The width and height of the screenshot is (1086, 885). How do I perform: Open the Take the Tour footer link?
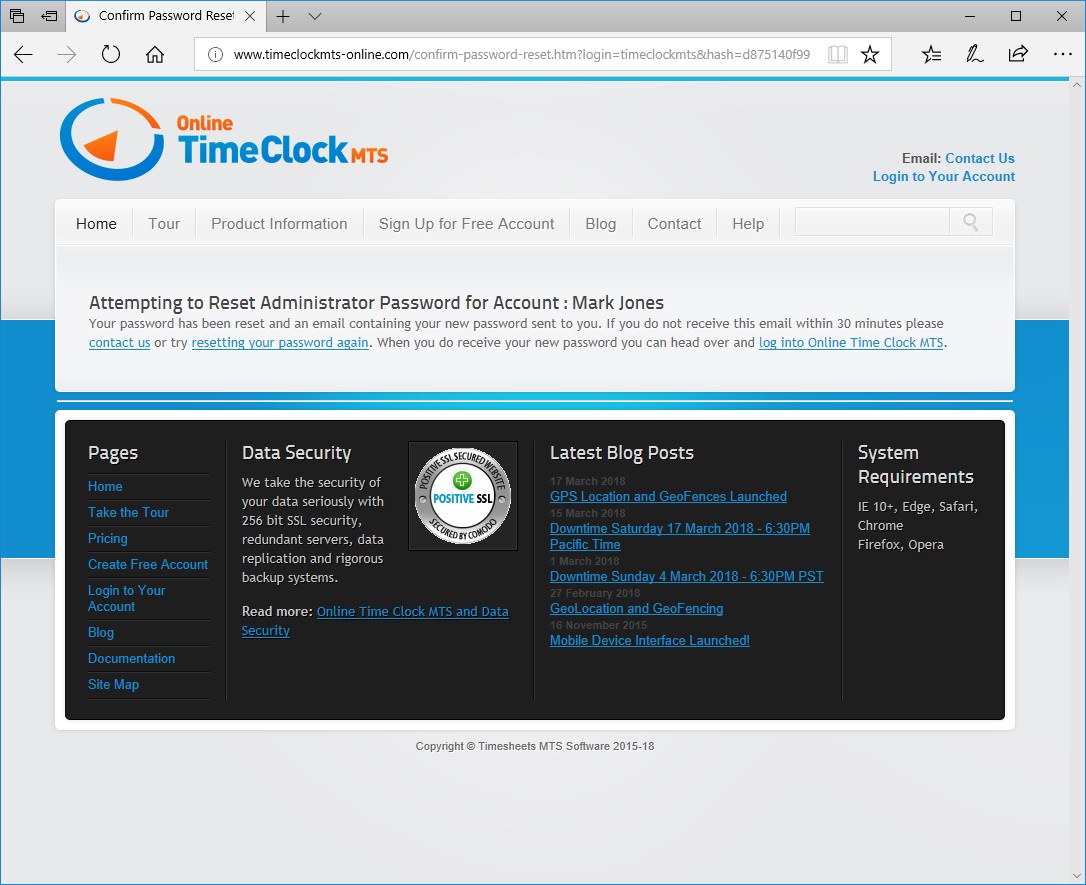[128, 512]
